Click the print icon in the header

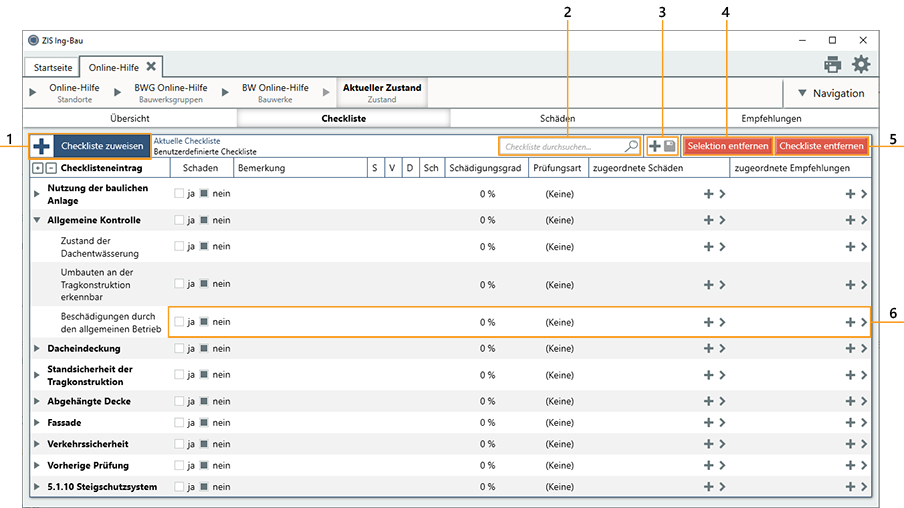click(832, 65)
